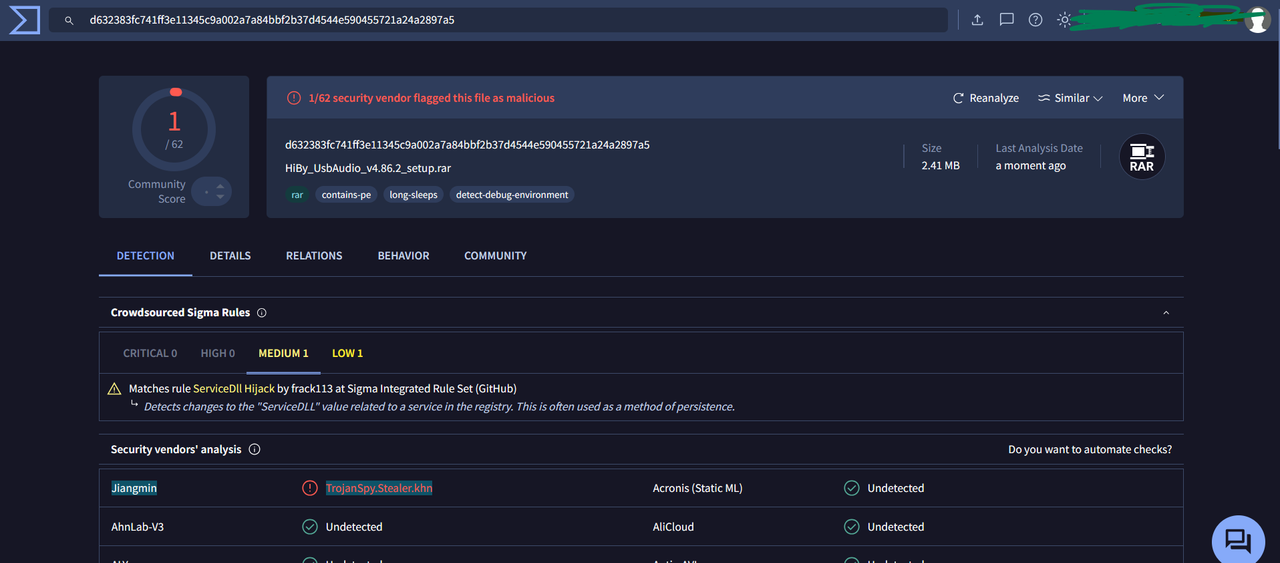This screenshot has width=1280, height=563.
Task: Select the HIGH 0 severity tab
Action: click(218, 353)
